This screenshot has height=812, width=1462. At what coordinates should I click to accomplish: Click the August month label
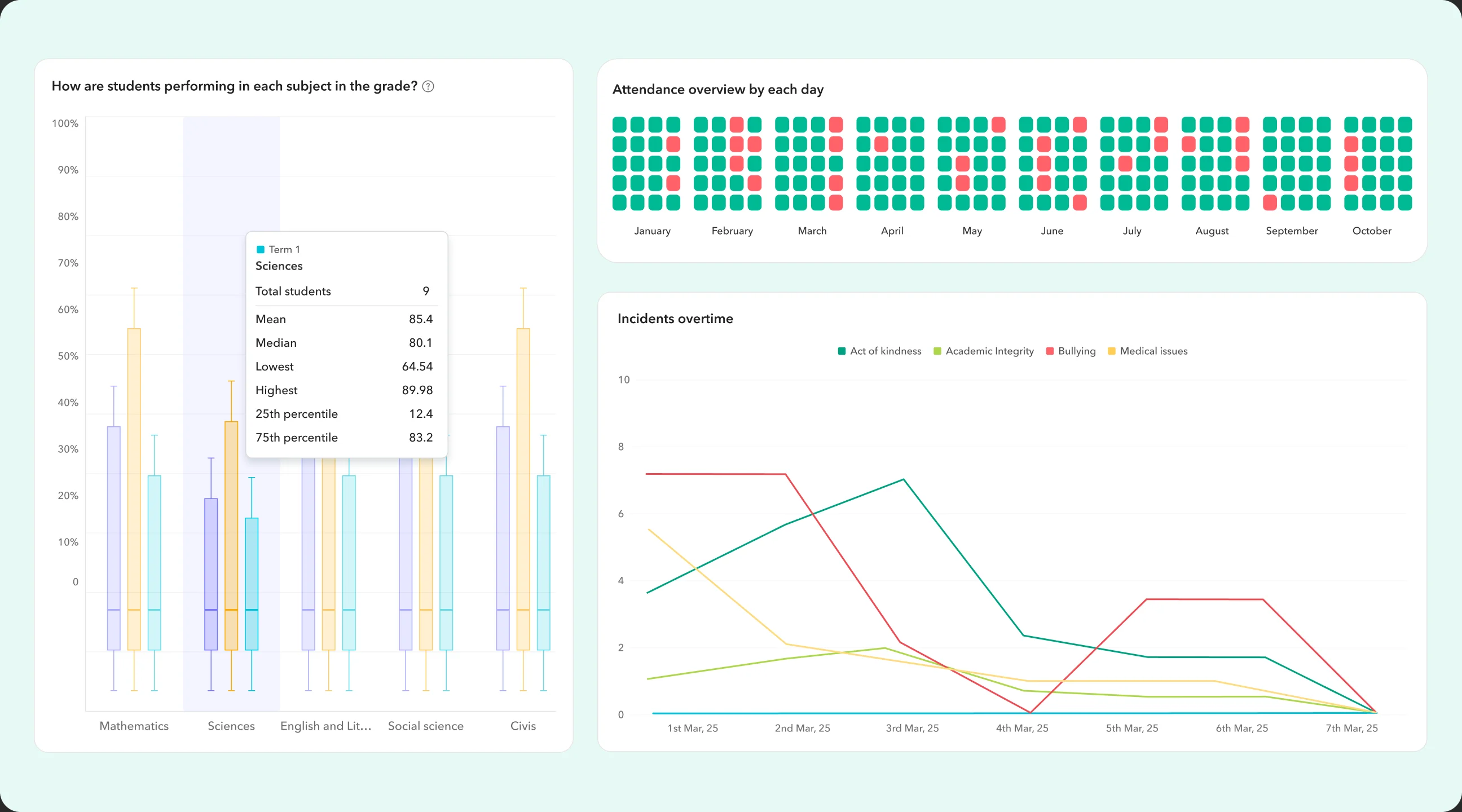click(x=1212, y=231)
